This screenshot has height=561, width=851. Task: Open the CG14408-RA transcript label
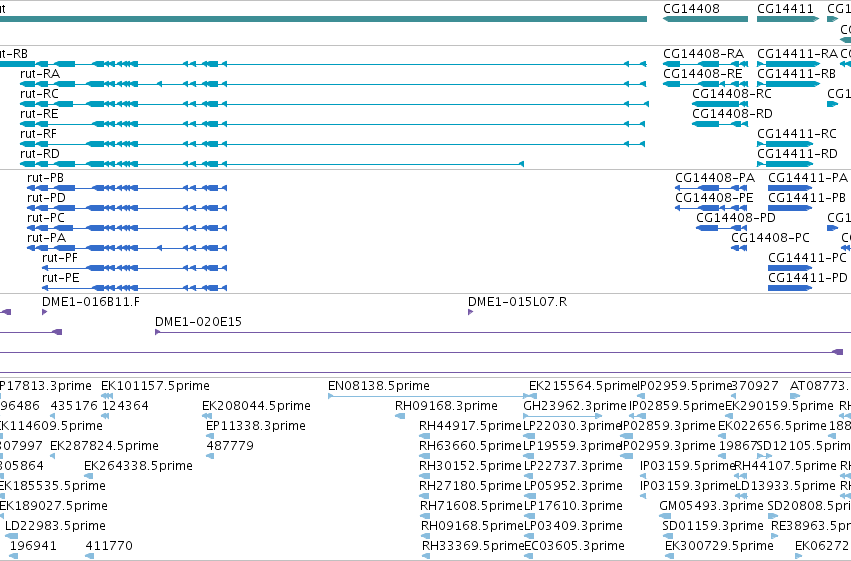click(x=703, y=54)
